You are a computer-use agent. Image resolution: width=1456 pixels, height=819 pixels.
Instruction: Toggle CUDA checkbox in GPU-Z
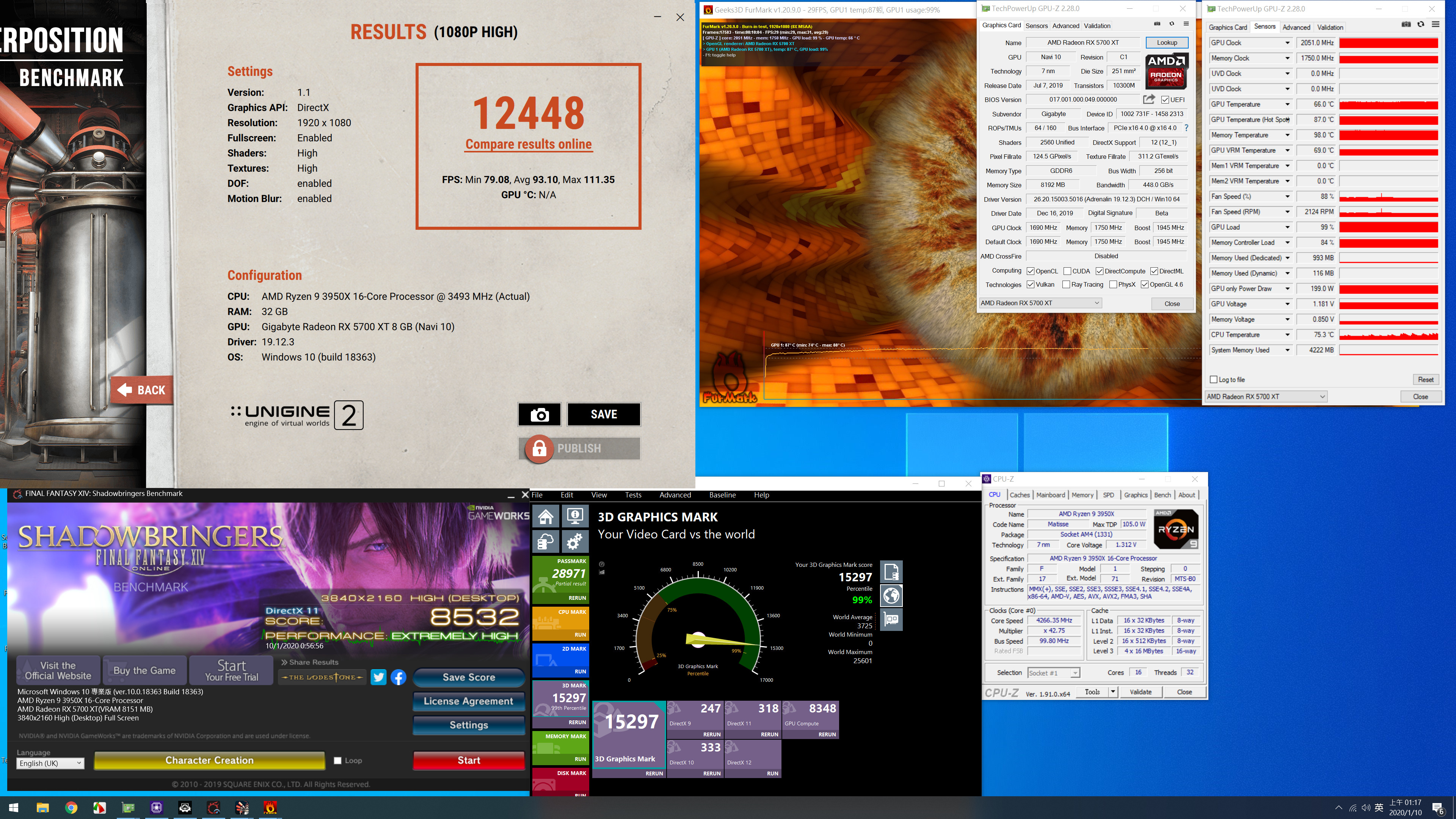1067,271
